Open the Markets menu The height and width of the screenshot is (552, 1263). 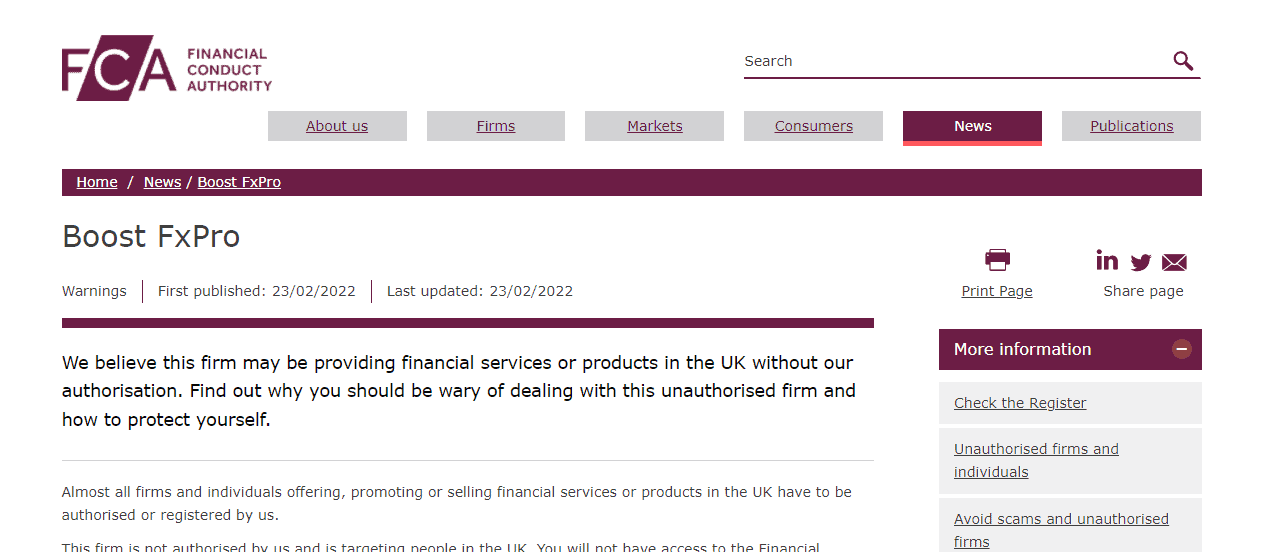[x=655, y=126]
